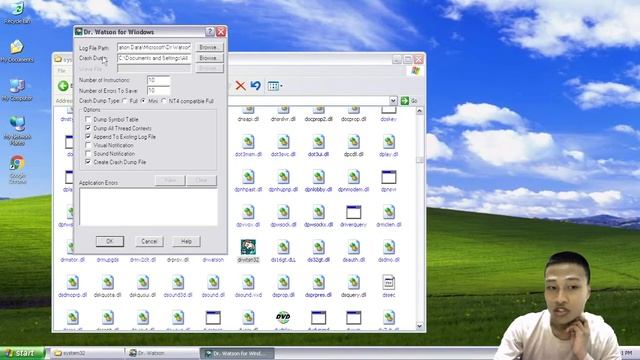The width and height of the screenshot is (640, 360).
Task: Select the dskquota.dll file icon
Action: pyautogui.click(x=107, y=282)
